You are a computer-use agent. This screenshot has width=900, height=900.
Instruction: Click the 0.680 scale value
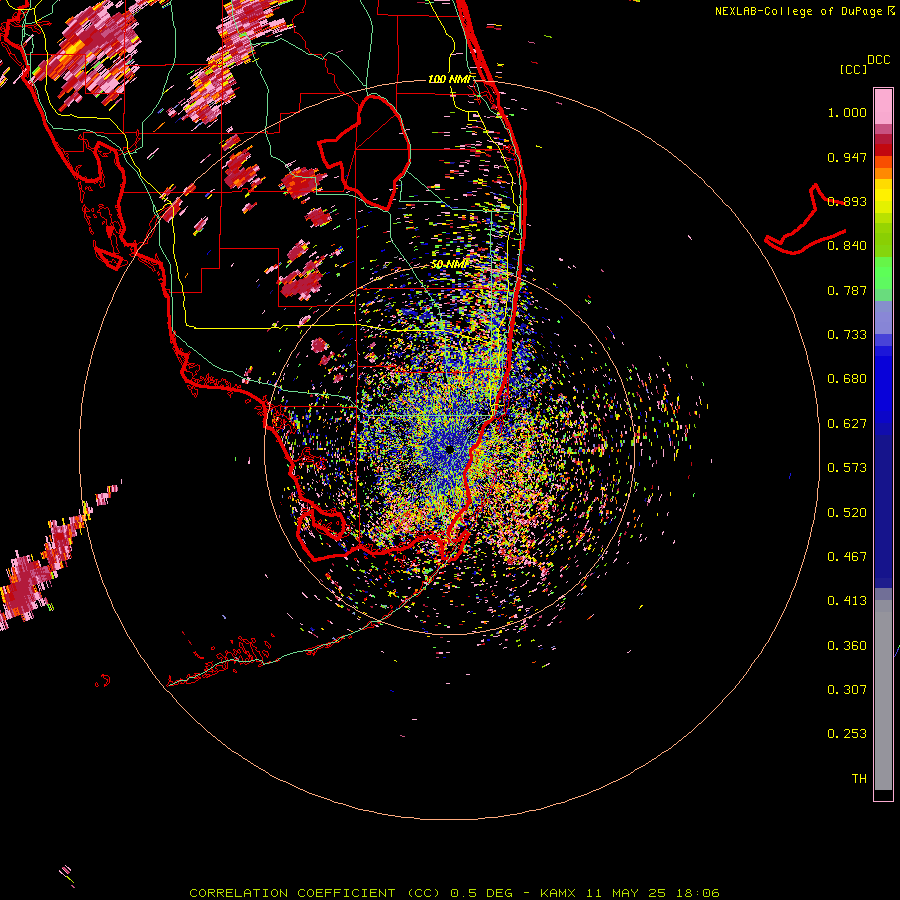847,379
